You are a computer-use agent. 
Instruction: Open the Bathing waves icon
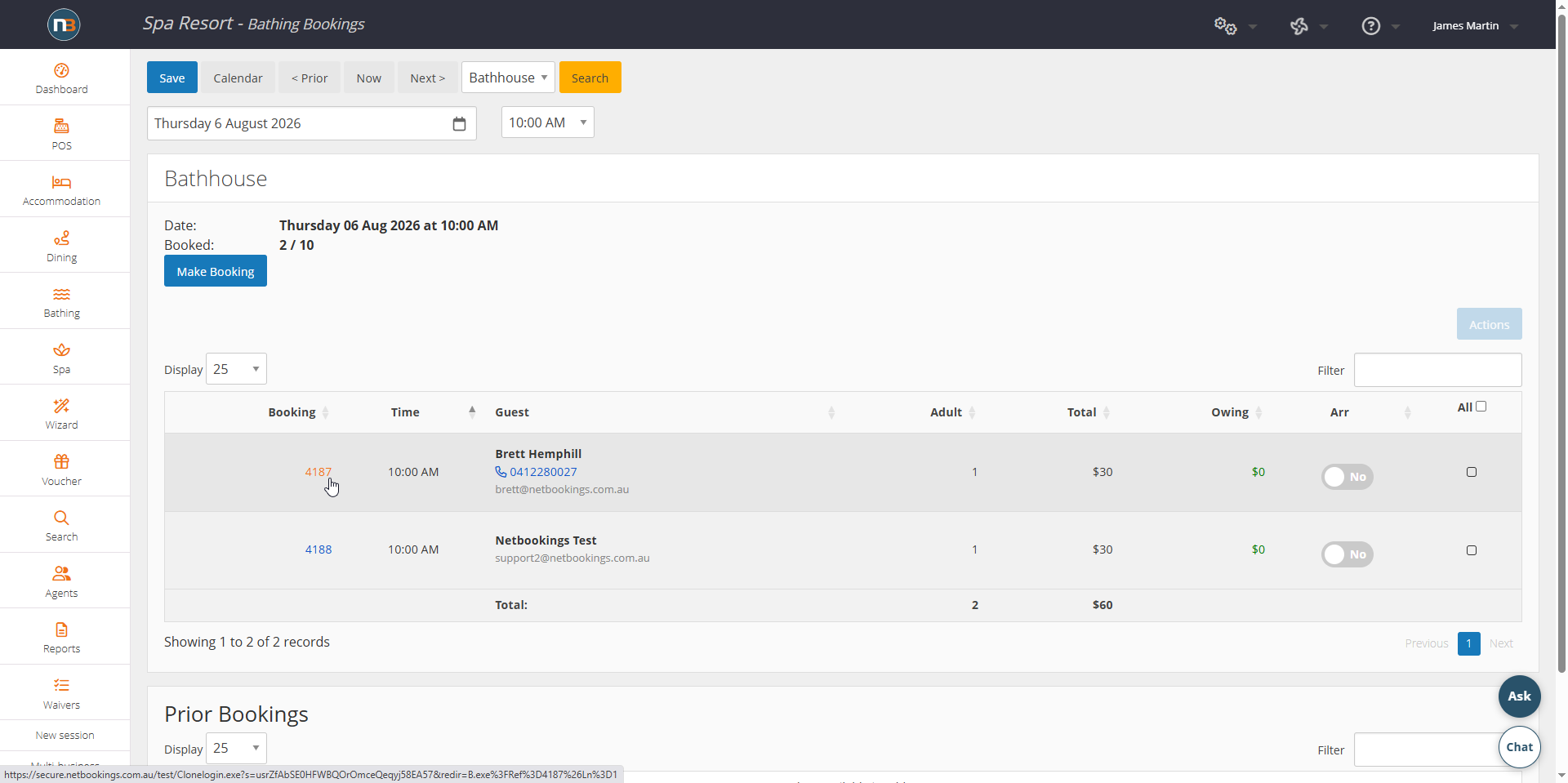pos(61,294)
